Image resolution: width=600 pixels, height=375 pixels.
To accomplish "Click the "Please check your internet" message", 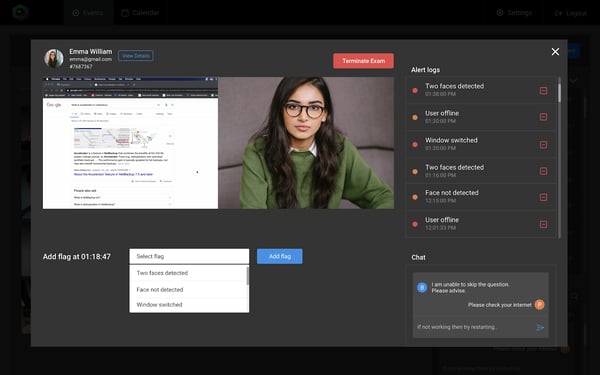I will [x=499, y=305].
